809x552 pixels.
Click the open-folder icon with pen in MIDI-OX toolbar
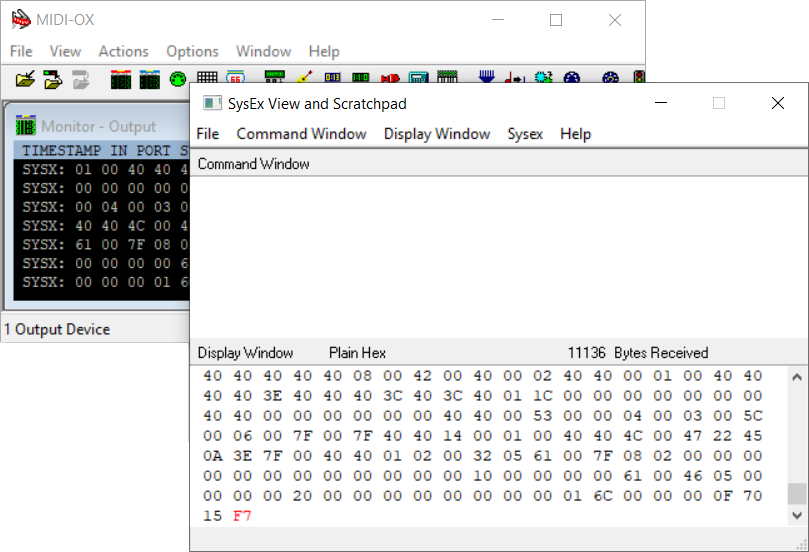coord(25,79)
